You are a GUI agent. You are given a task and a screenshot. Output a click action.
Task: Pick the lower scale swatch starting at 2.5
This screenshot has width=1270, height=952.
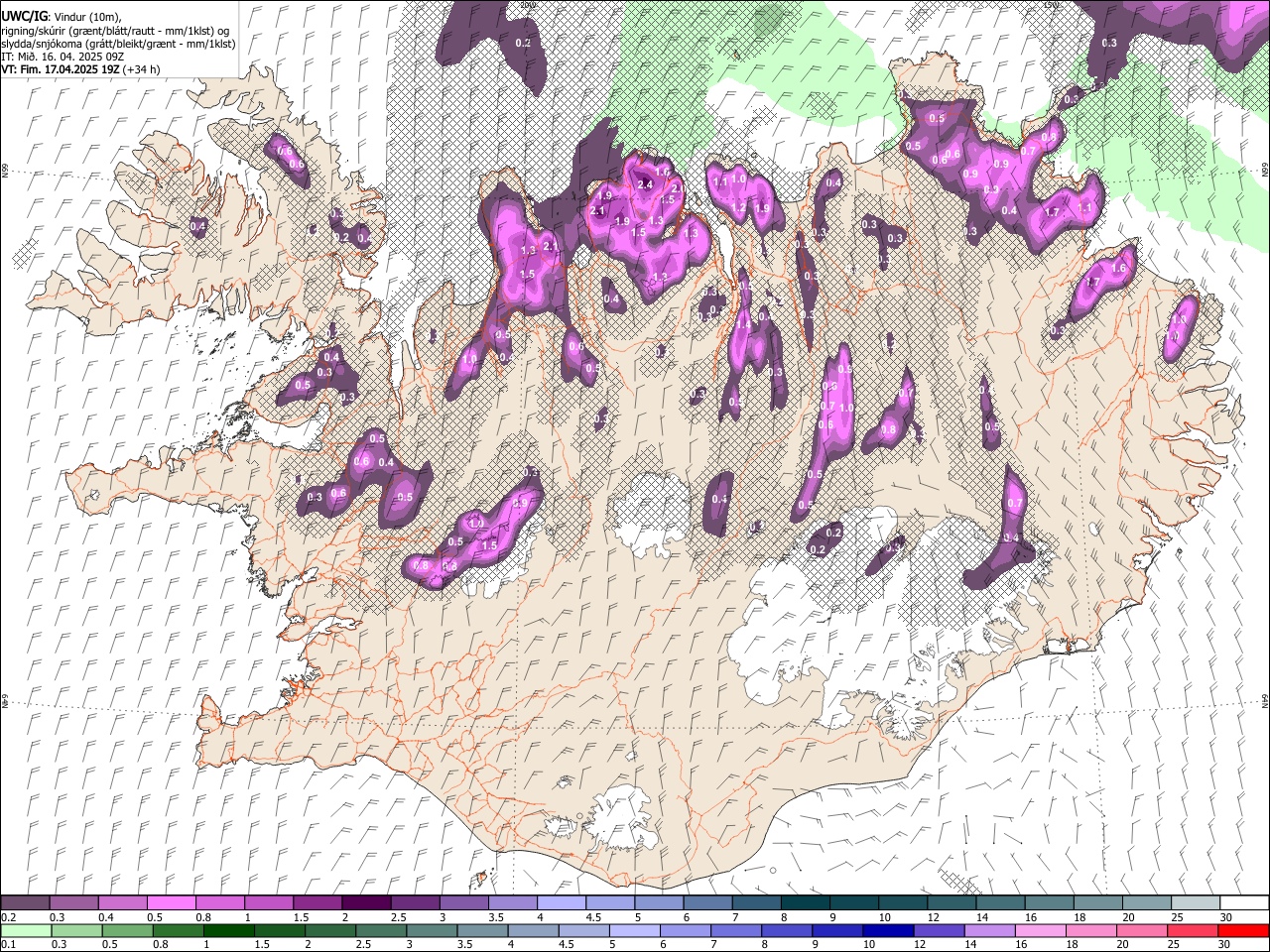click(381, 930)
